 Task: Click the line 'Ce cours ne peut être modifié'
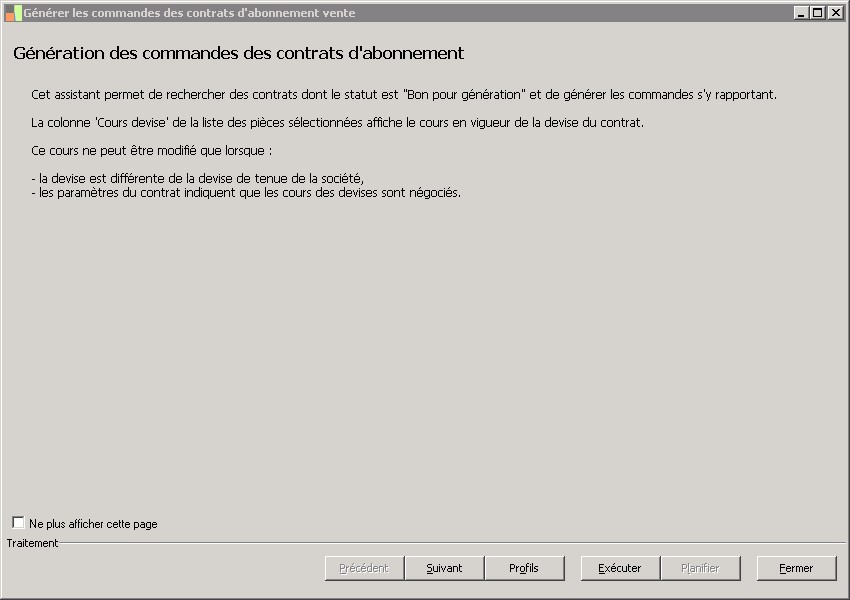click(152, 151)
